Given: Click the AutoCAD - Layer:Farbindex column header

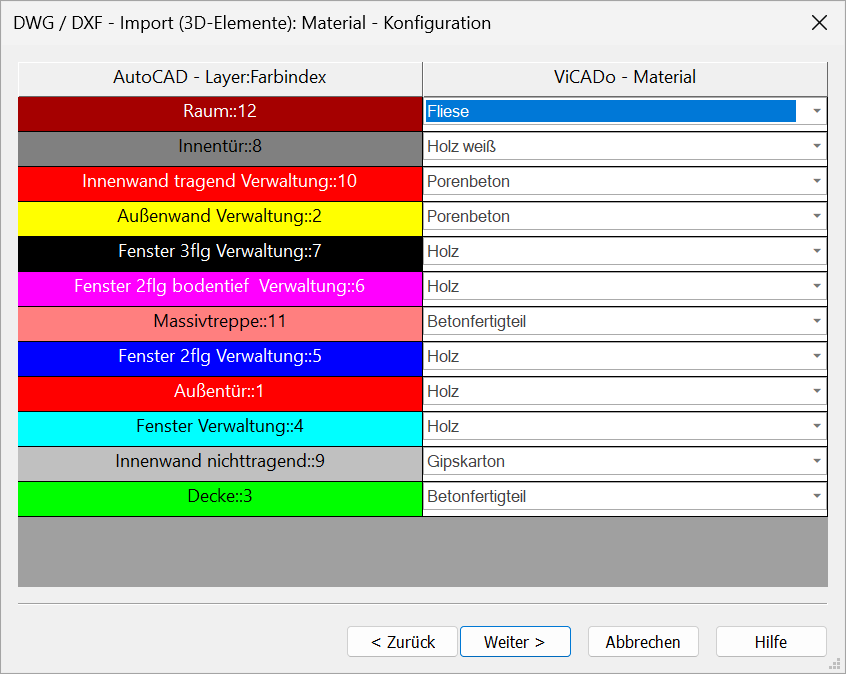Looking at the screenshot, I should (x=220, y=79).
